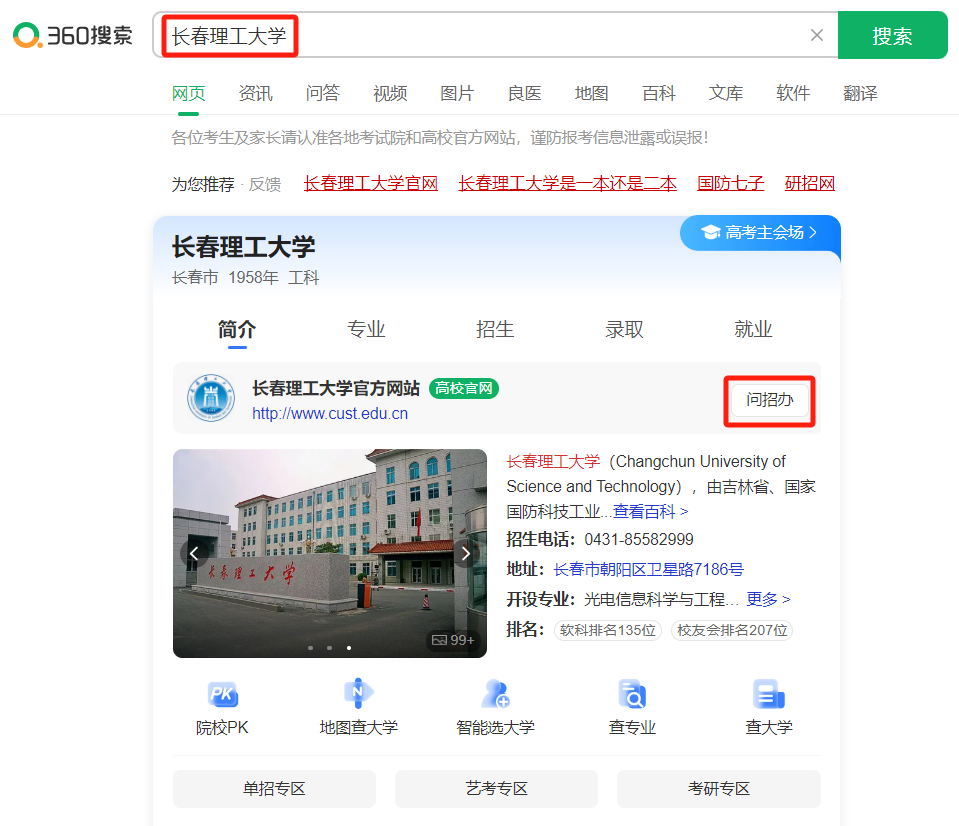Open the 地图查大学 icon
Screen dimensions: 959x826
pyautogui.click(x=358, y=694)
